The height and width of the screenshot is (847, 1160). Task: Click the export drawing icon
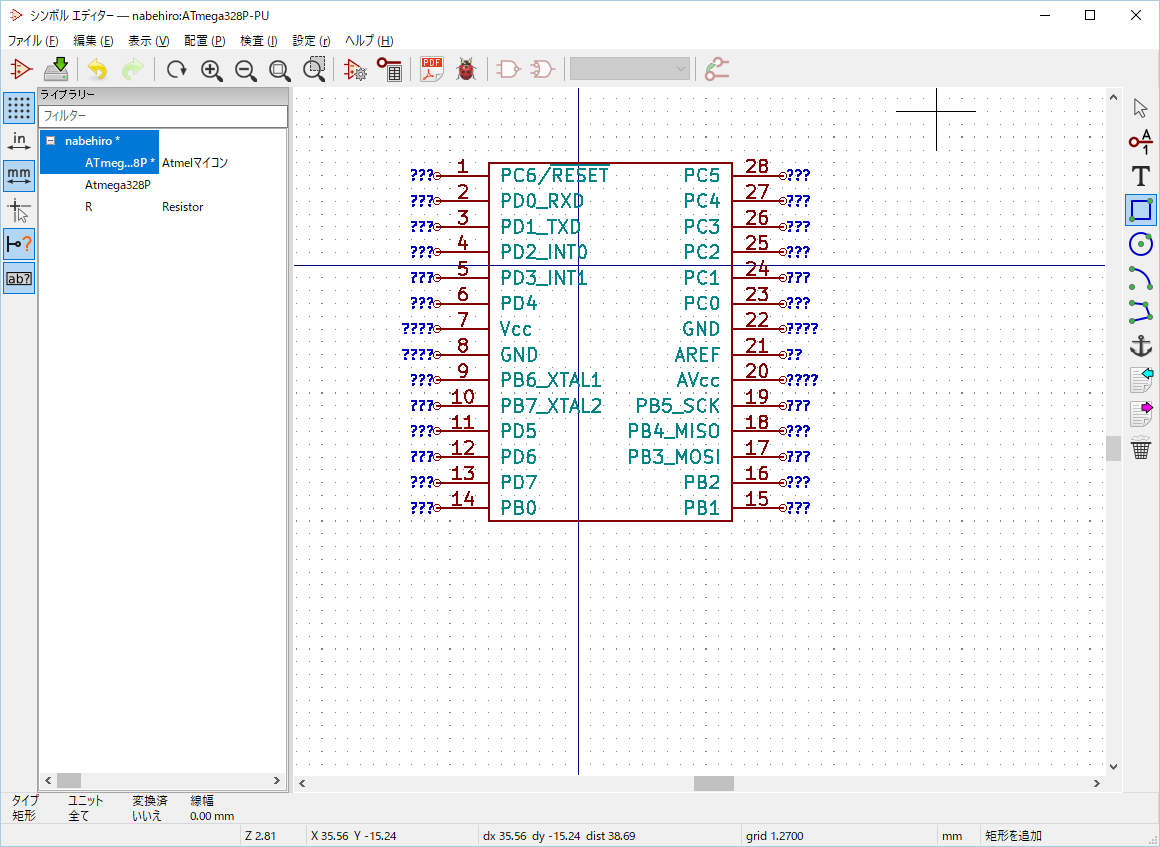(x=1141, y=414)
